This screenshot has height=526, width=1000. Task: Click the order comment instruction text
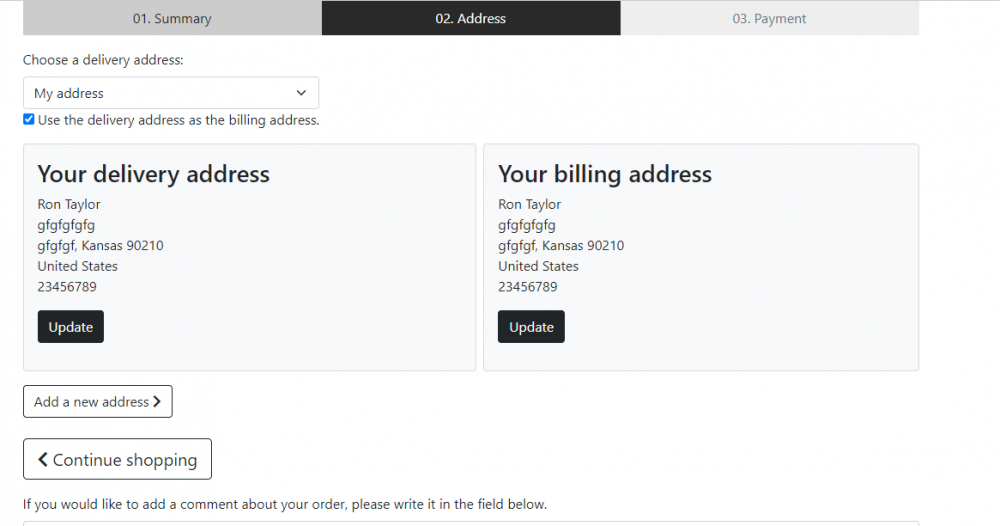pyautogui.click(x=285, y=504)
